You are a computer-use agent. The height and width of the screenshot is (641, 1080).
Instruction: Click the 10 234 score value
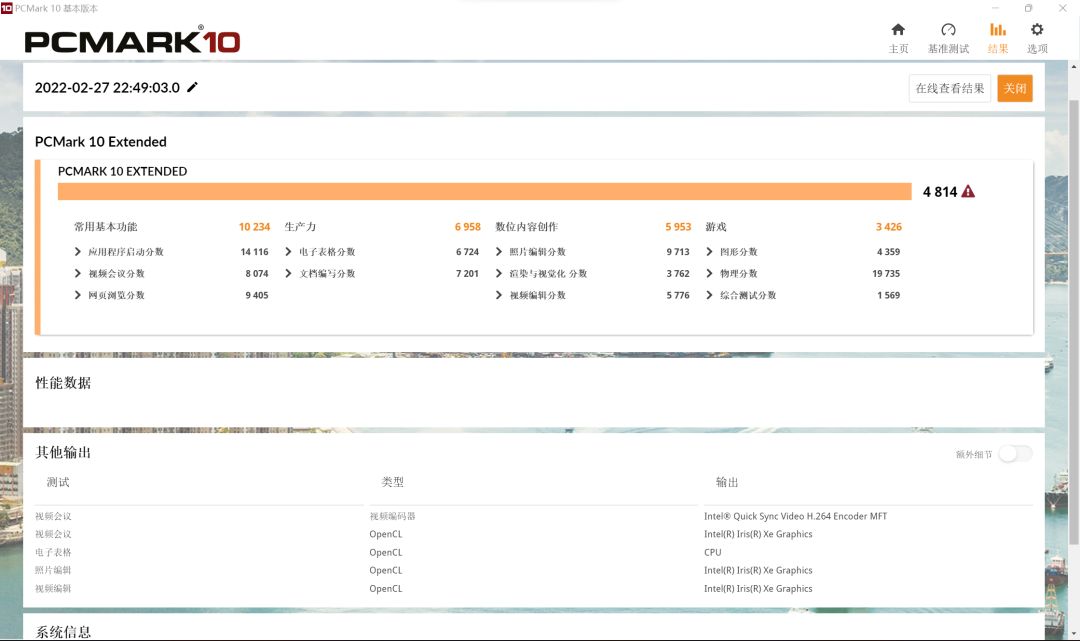coord(254,227)
